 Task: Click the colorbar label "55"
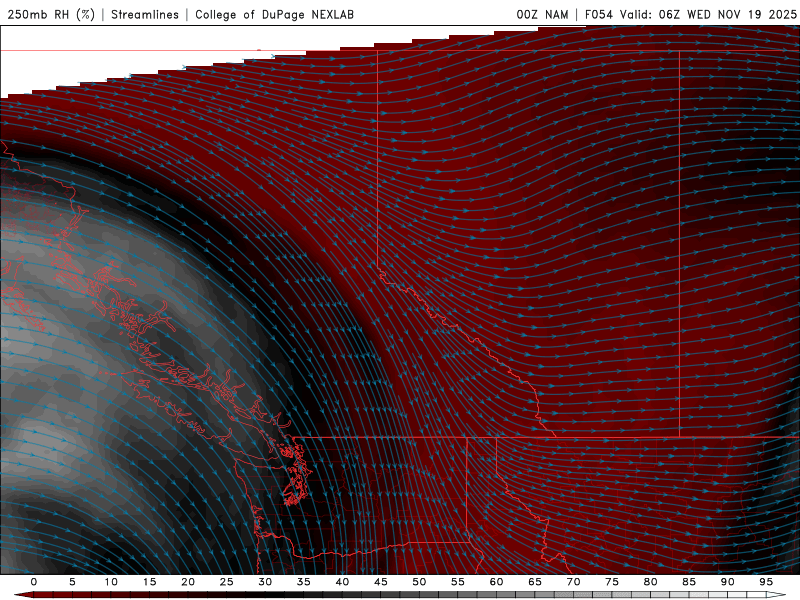[x=458, y=582]
